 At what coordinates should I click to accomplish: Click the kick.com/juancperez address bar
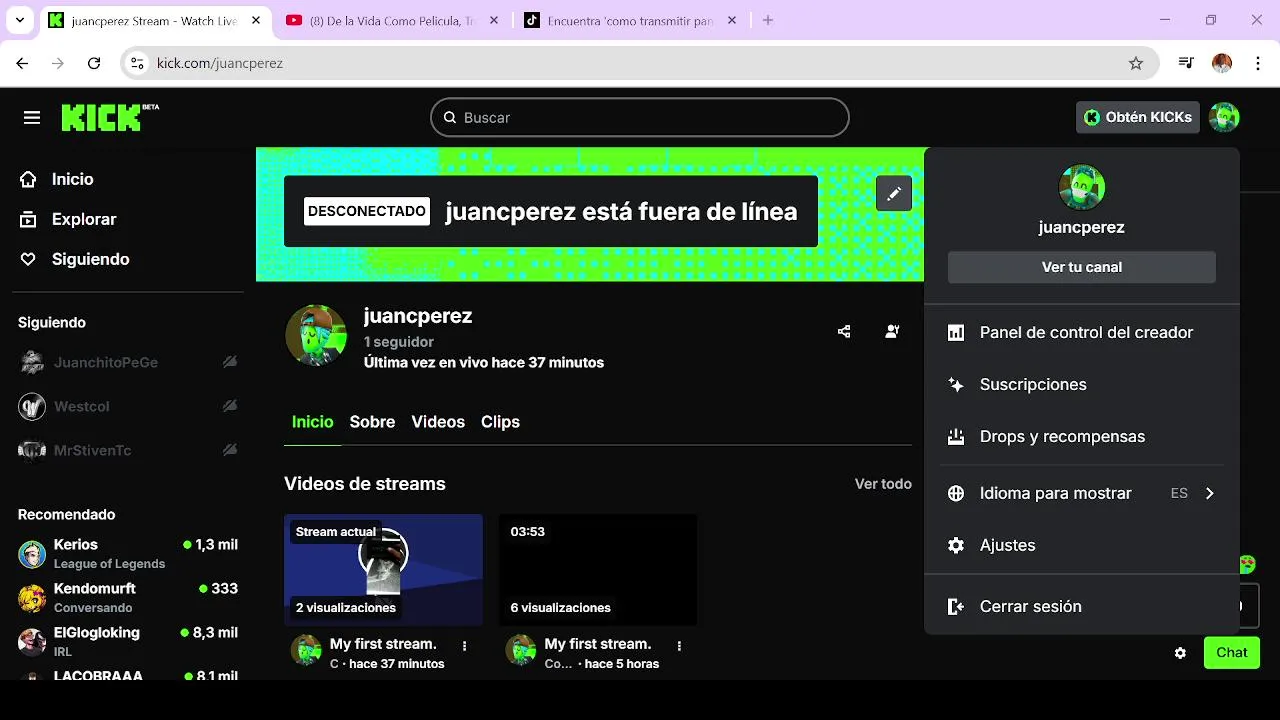coord(640,63)
